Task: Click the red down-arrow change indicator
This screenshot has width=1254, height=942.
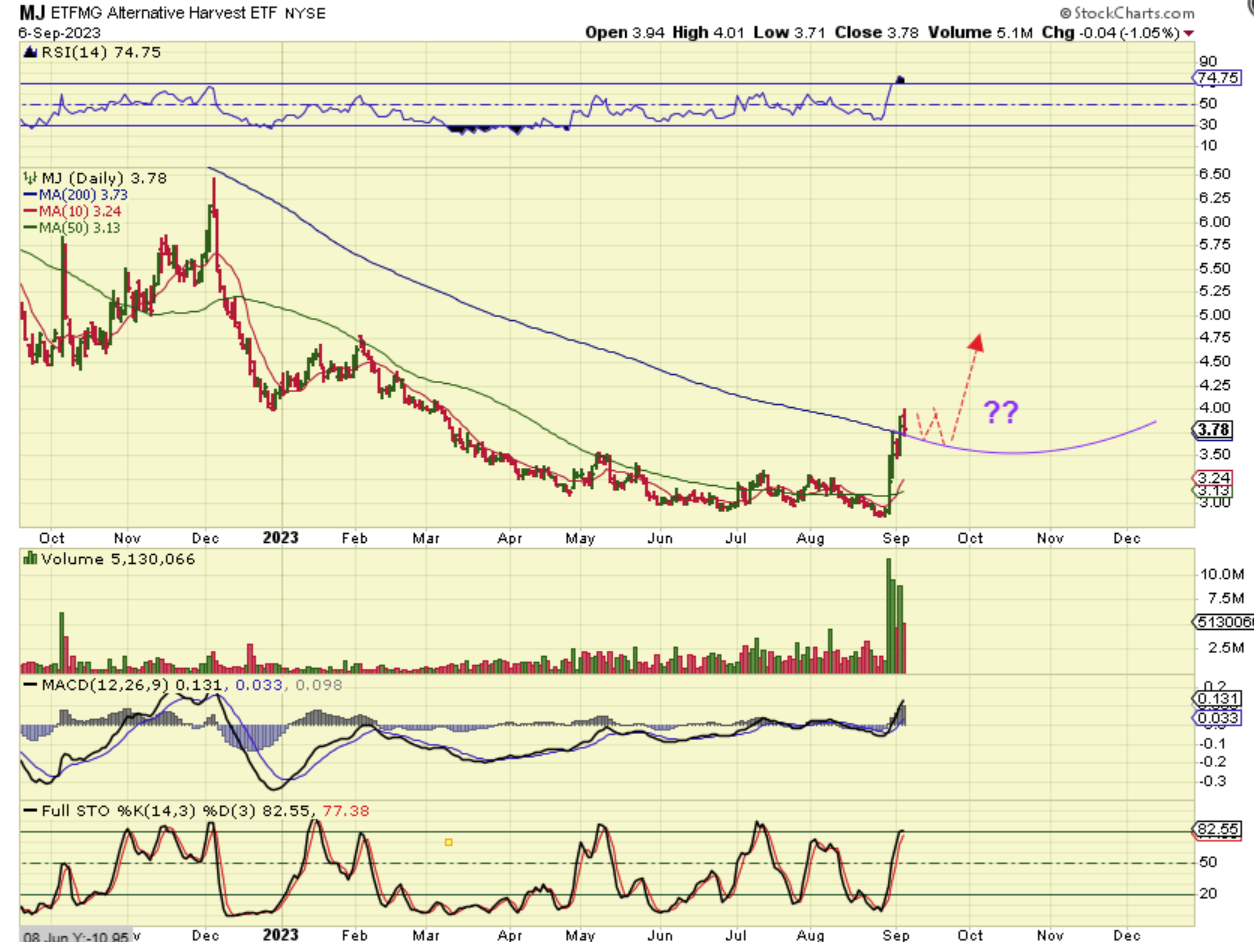Action: 1189,33
